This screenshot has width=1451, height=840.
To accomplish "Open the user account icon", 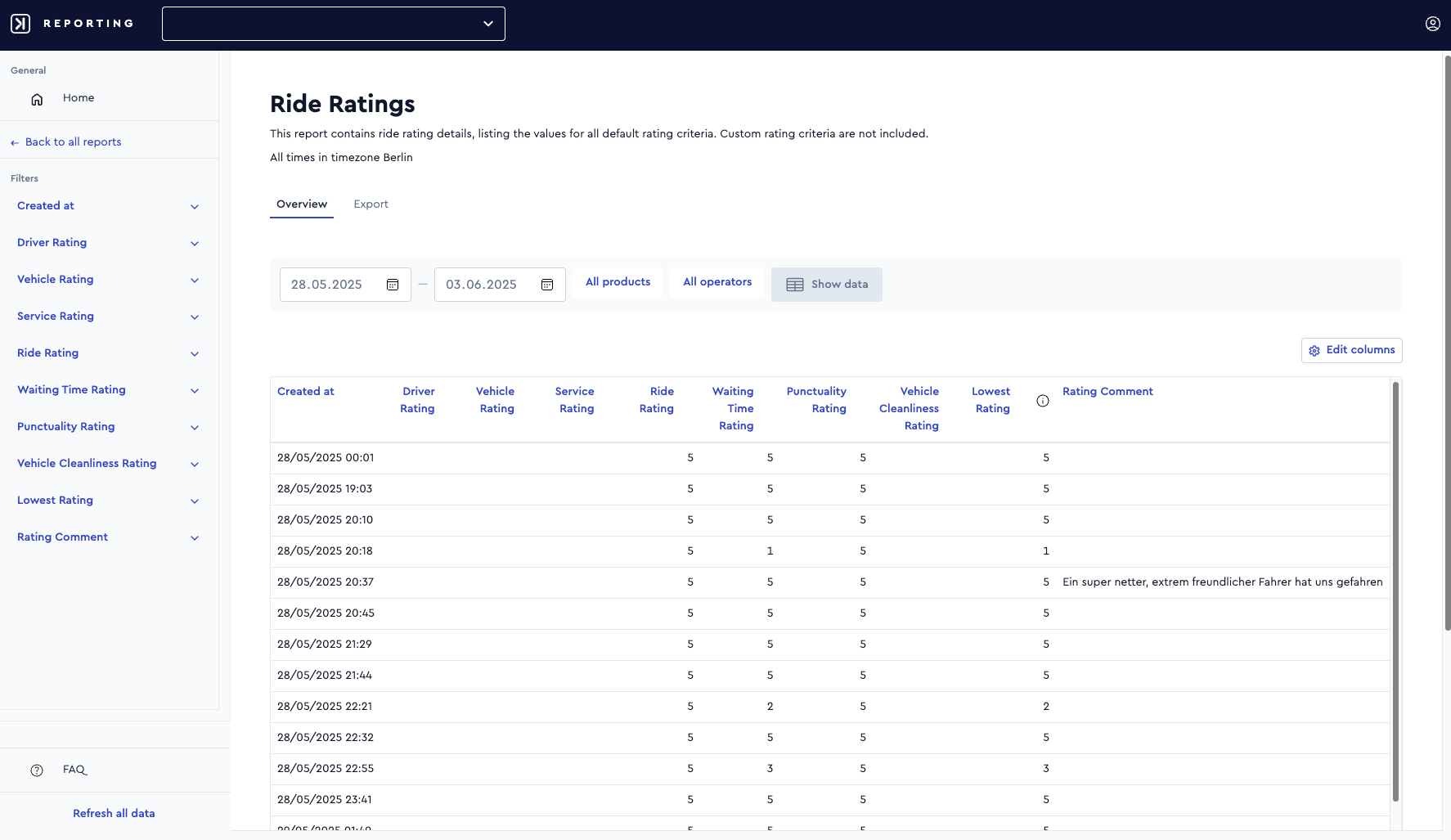I will tap(1432, 24).
